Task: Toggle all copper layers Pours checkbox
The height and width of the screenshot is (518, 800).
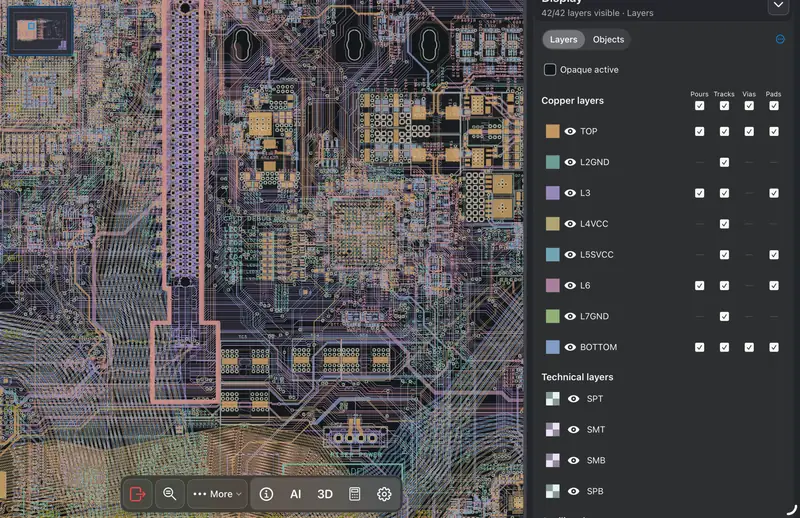Action: [x=699, y=106]
